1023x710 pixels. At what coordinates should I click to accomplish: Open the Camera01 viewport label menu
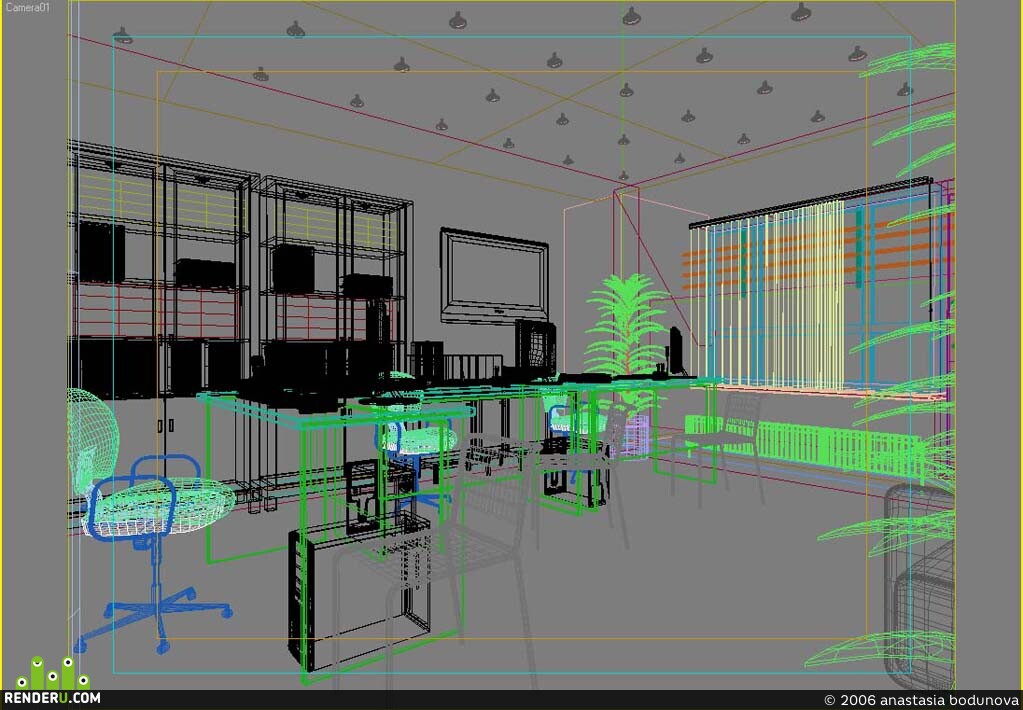coord(27,7)
